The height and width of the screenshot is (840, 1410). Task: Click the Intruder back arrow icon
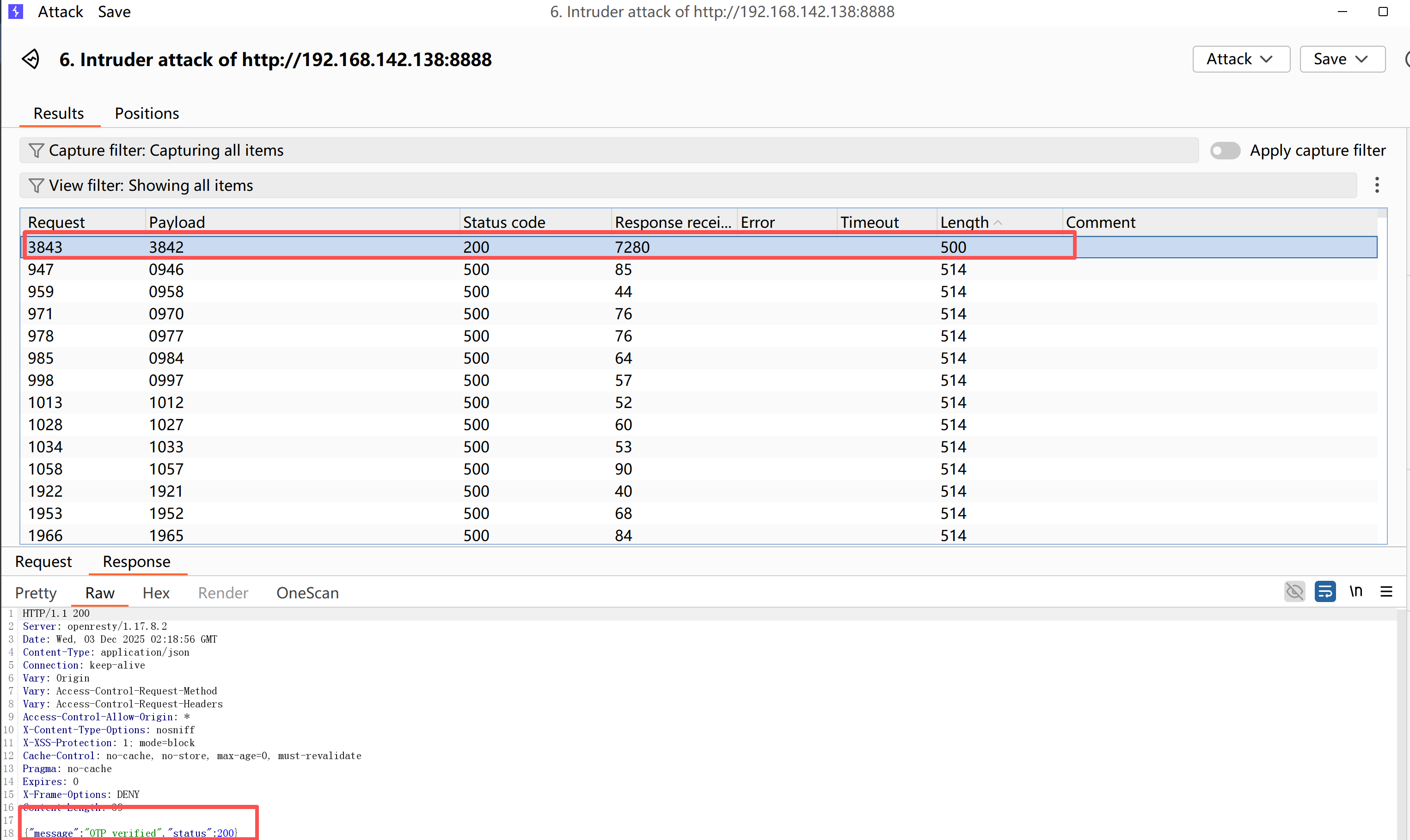tap(31, 59)
